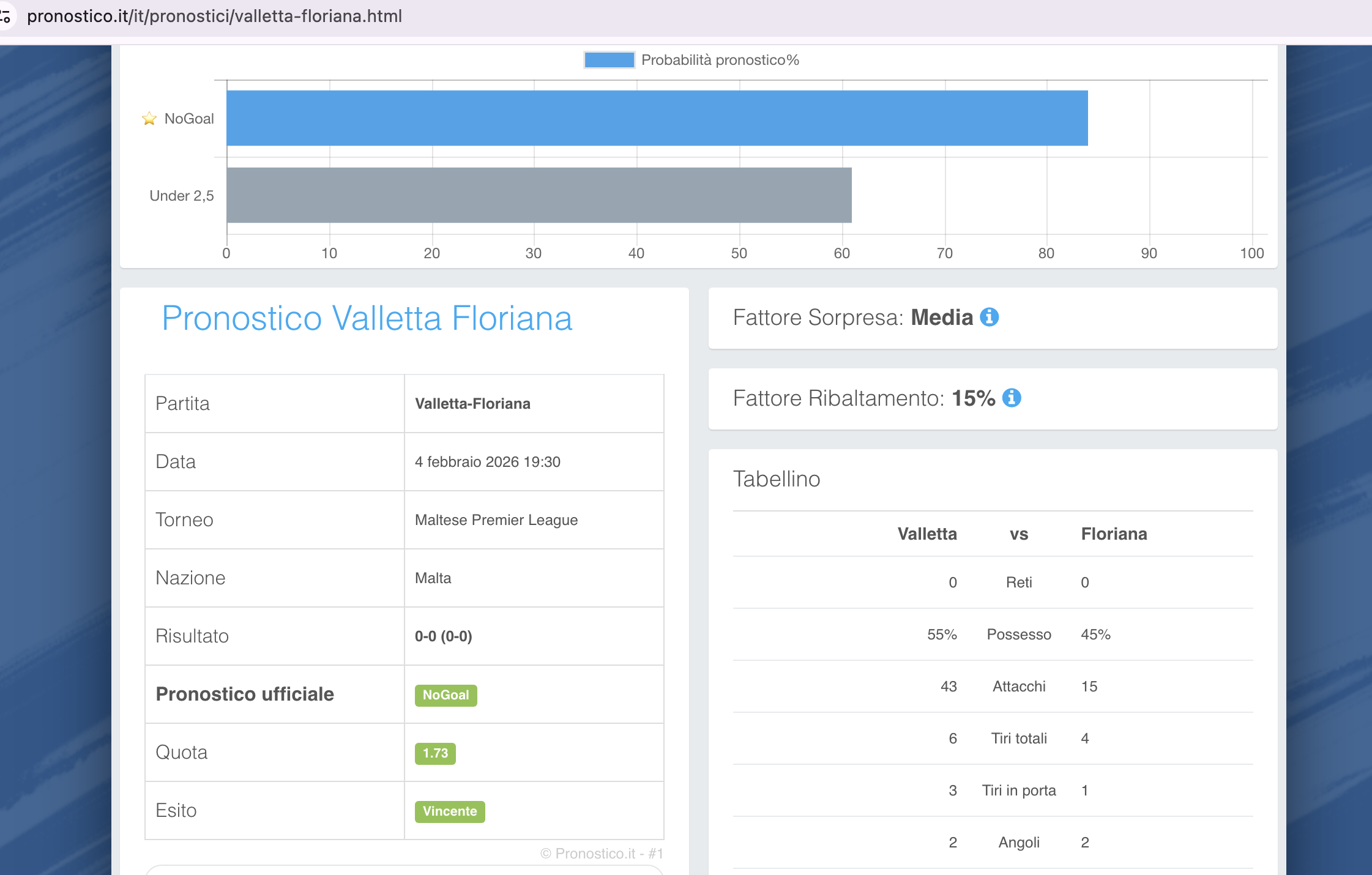Click the 0-0 (0-0) Risultato value
This screenshot has height=875, width=1372.
(443, 636)
